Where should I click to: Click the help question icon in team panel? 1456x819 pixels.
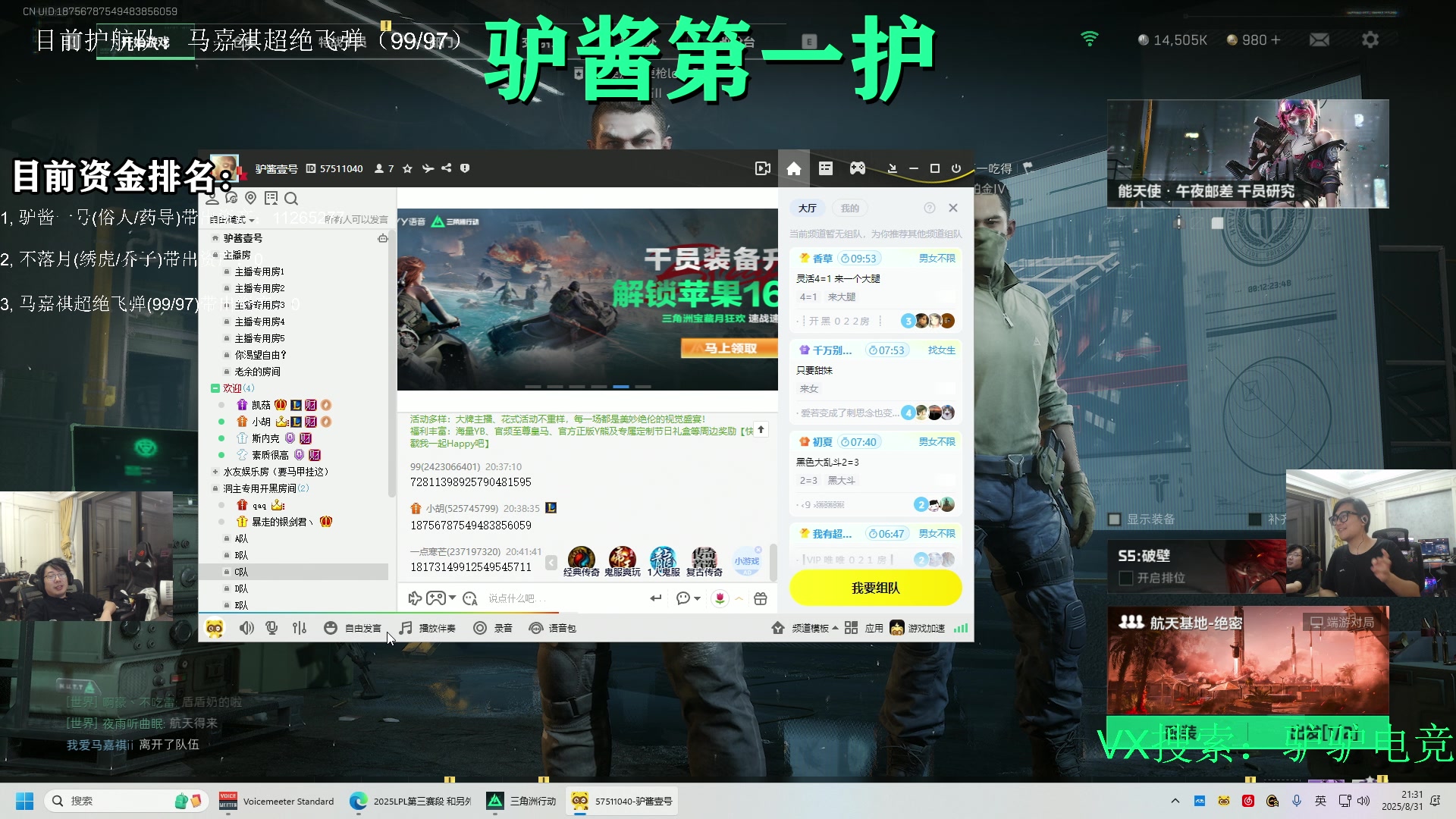click(x=930, y=208)
